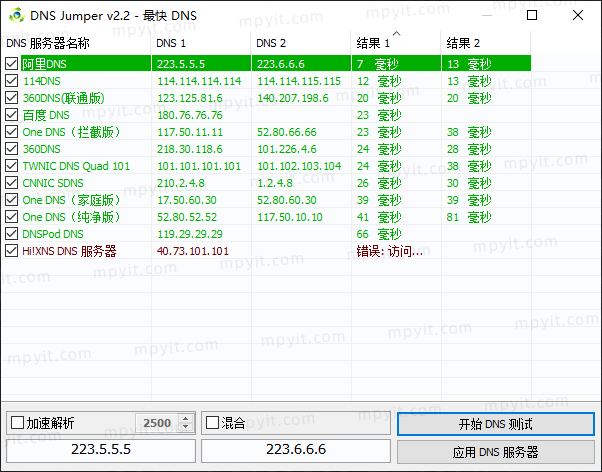Viewport: 602px width, 472px height.
Task: Click the 1.2.4.8 address cell
Action: pyautogui.click(x=274, y=183)
